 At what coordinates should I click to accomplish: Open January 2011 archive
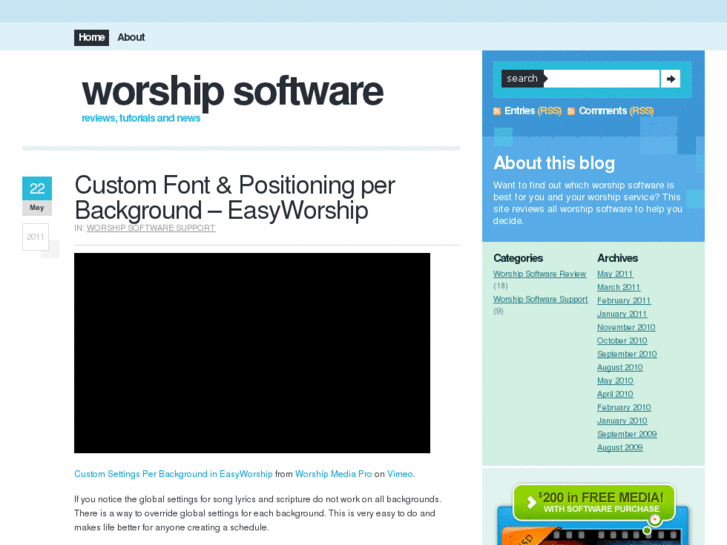(622, 314)
